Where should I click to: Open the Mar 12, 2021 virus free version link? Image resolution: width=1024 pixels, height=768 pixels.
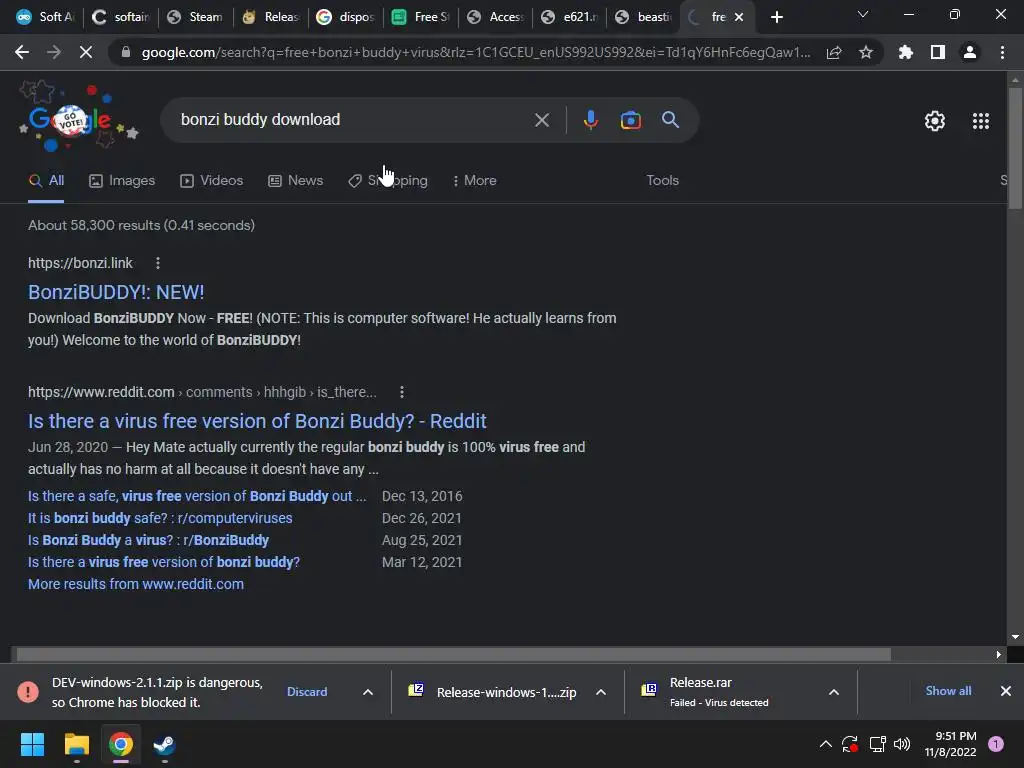coord(164,562)
